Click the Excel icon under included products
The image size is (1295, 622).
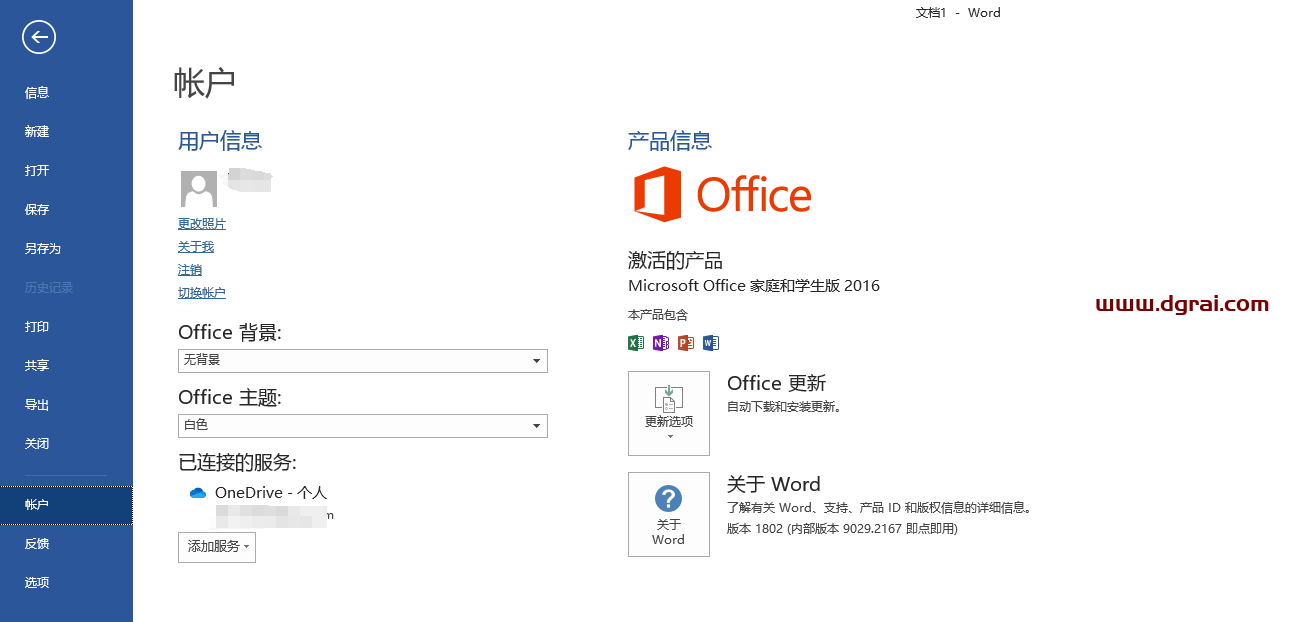coord(635,343)
